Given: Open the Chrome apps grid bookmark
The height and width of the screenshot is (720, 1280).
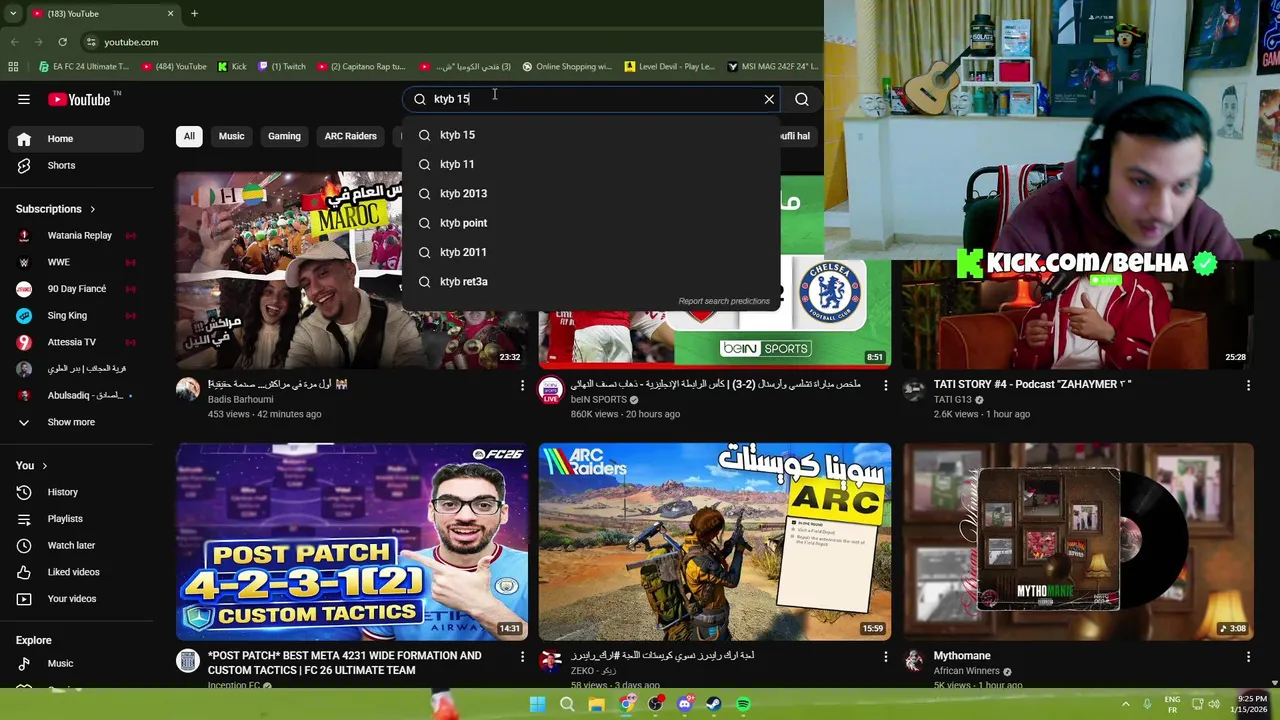Looking at the screenshot, I should [x=13, y=67].
